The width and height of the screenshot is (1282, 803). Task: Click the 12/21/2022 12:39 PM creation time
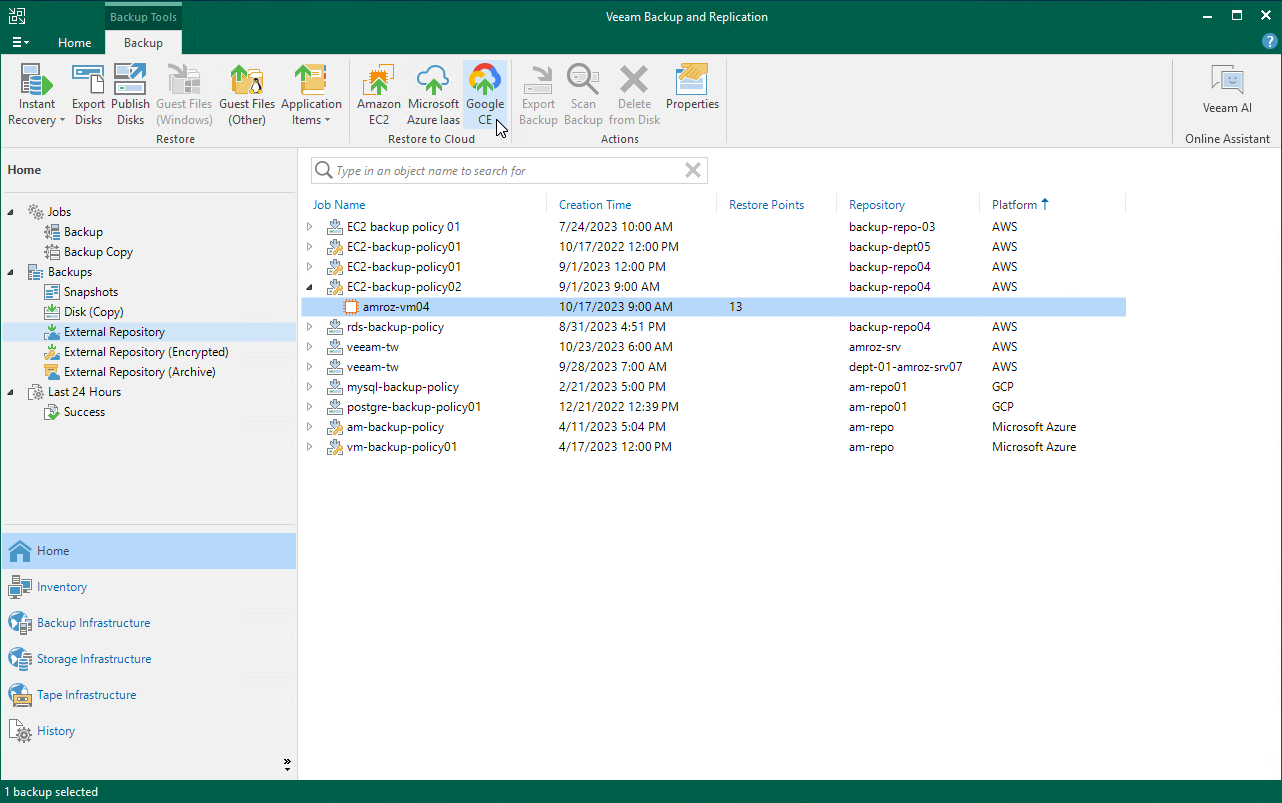pos(619,407)
